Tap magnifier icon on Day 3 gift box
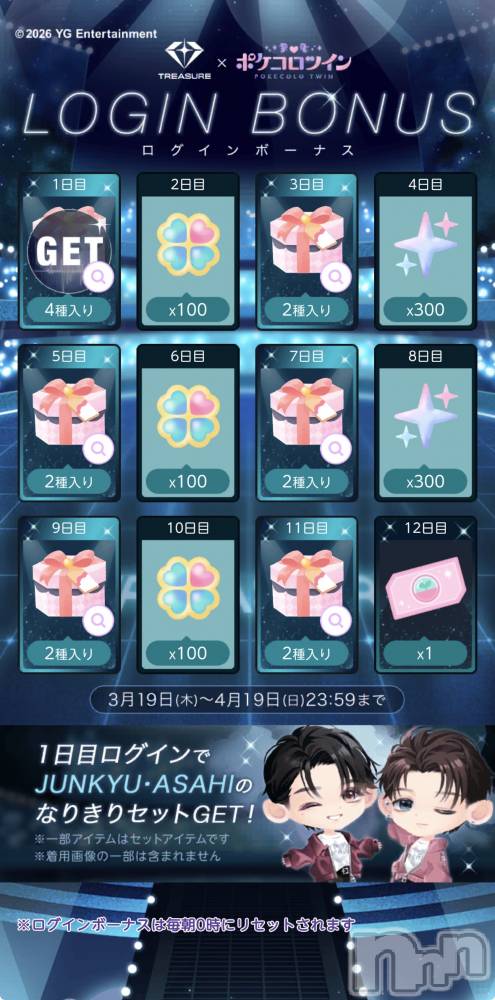The width and height of the screenshot is (495, 1000). pyautogui.click(x=335, y=277)
